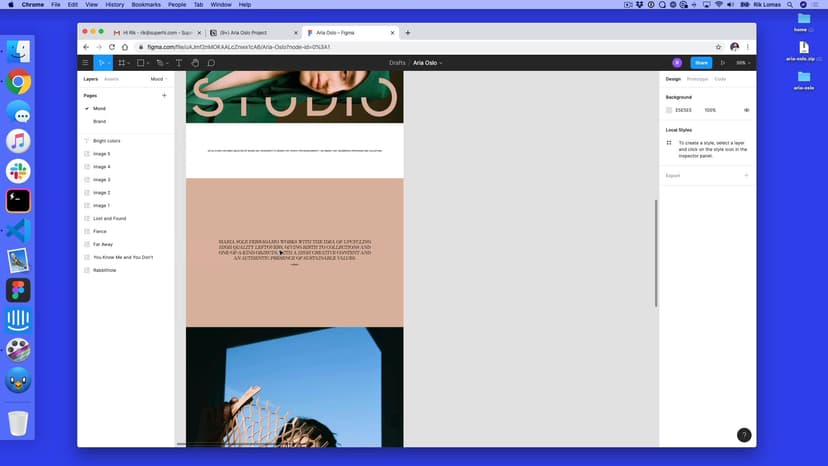
Task: Click the blue Share button
Action: point(700,63)
